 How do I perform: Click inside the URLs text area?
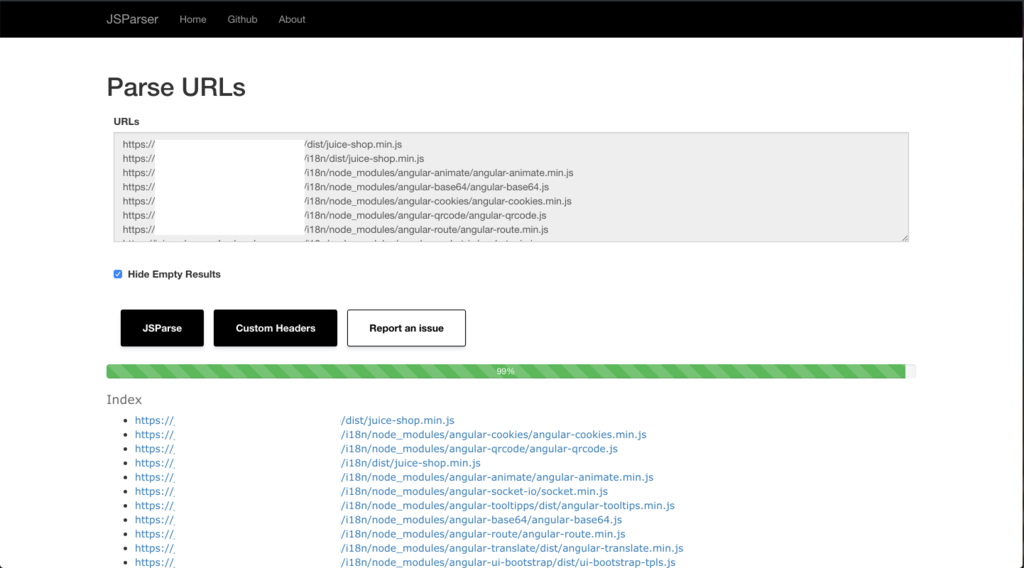pyautogui.click(x=511, y=187)
